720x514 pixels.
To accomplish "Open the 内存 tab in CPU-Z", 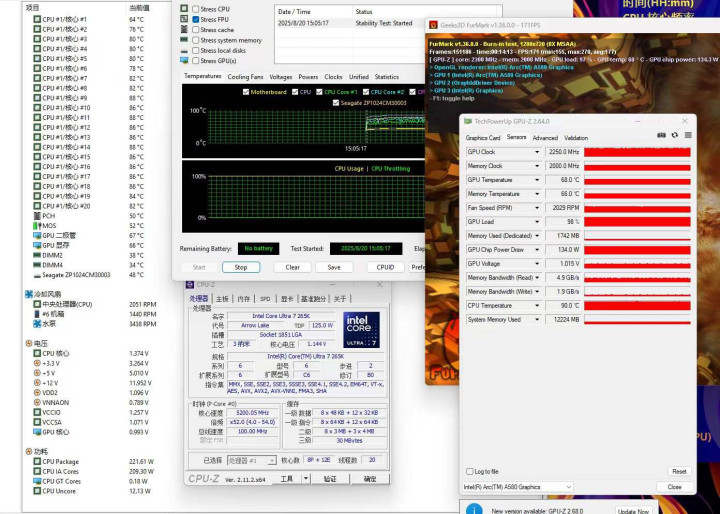I will click(x=244, y=299).
